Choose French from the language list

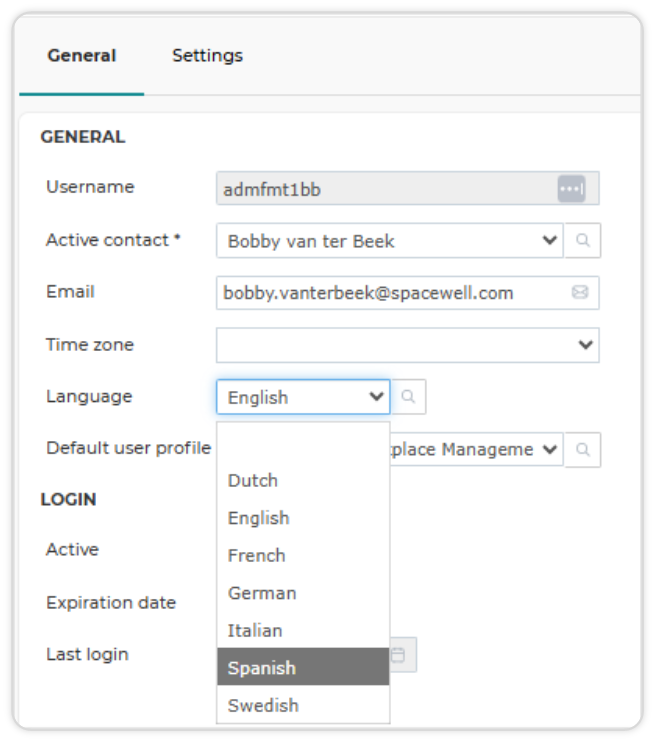click(303, 556)
